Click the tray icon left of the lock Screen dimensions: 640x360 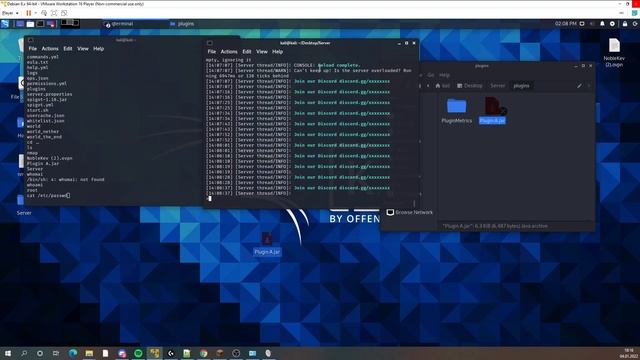point(612,24)
